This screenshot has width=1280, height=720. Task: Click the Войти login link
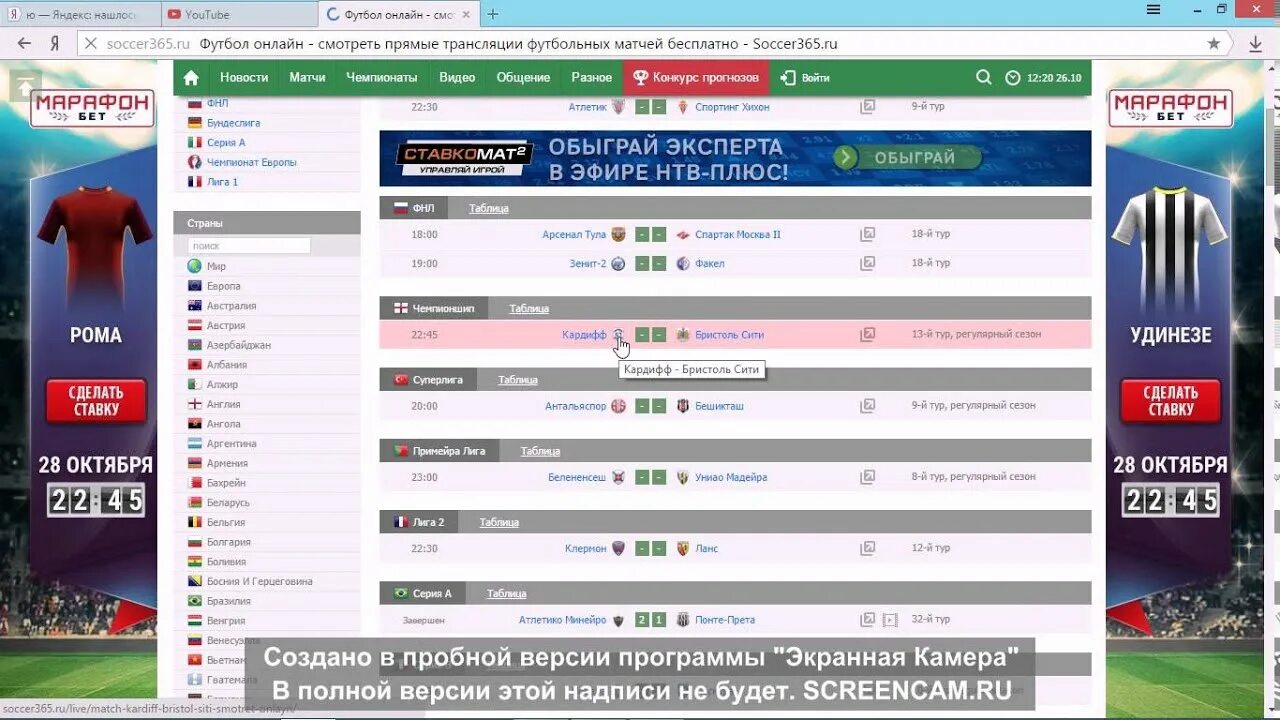(815, 78)
